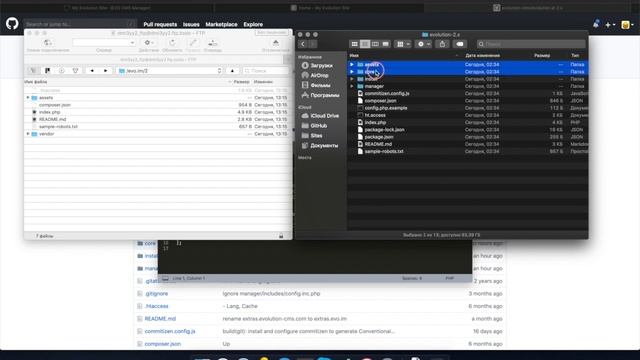Click the FTP window search field
640x360 pixels.
tap(266, 71)
